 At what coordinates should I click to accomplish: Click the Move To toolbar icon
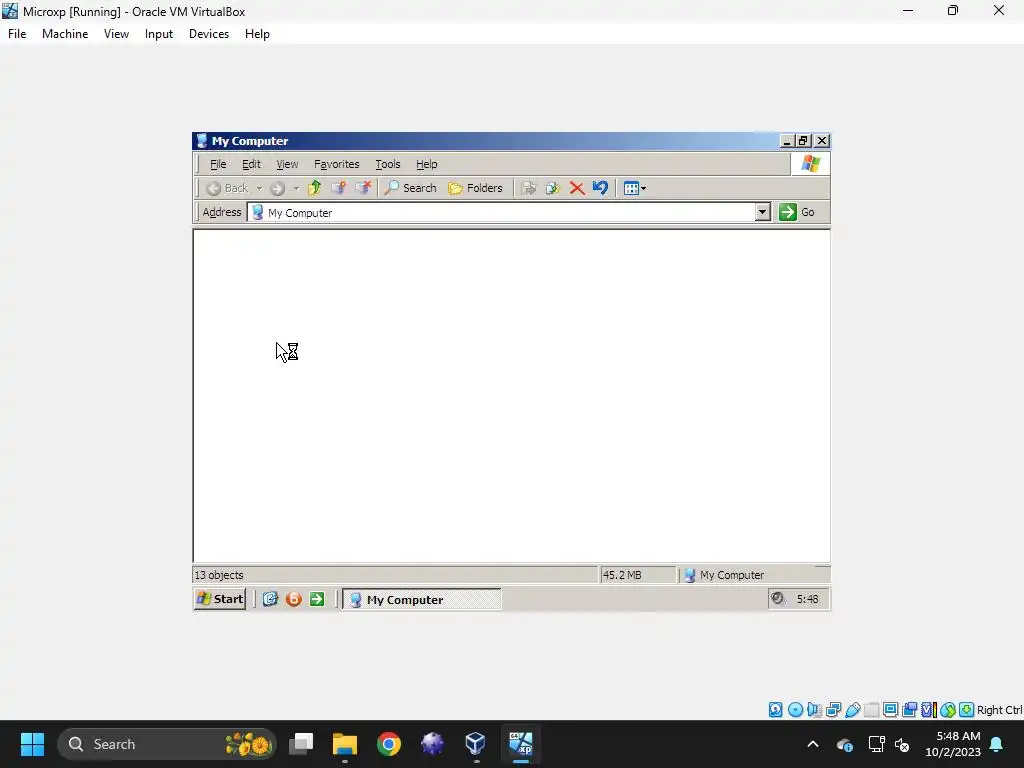529,188
